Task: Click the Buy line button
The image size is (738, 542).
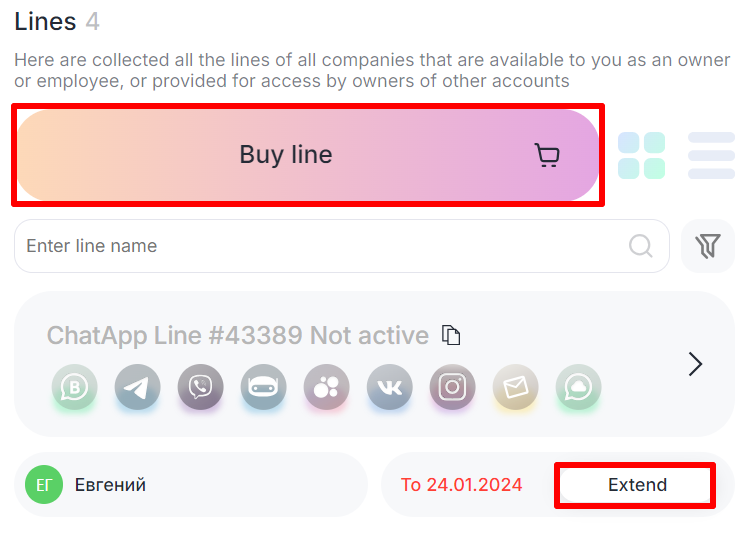Action: (285, 155)
